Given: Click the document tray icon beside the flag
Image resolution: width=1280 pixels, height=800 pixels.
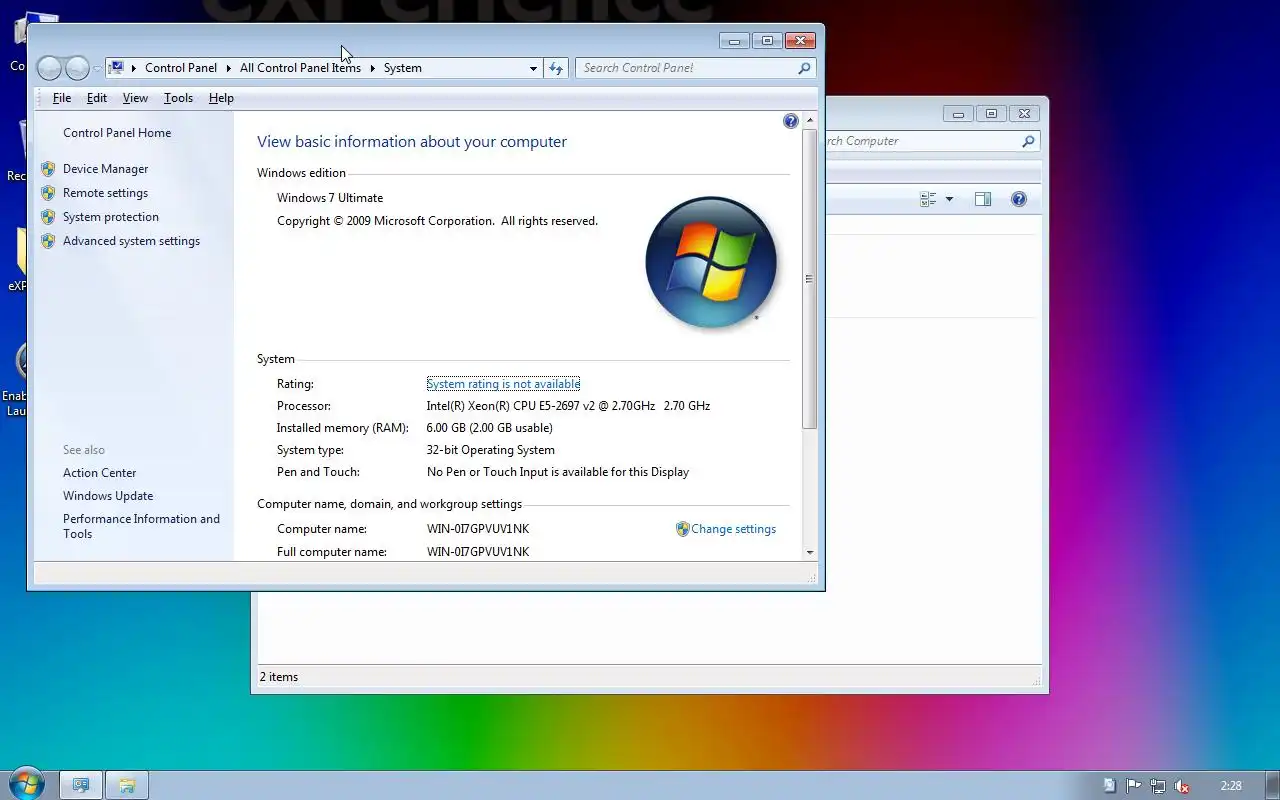Looking at the screenshot, I should (x=1110, y=786).
